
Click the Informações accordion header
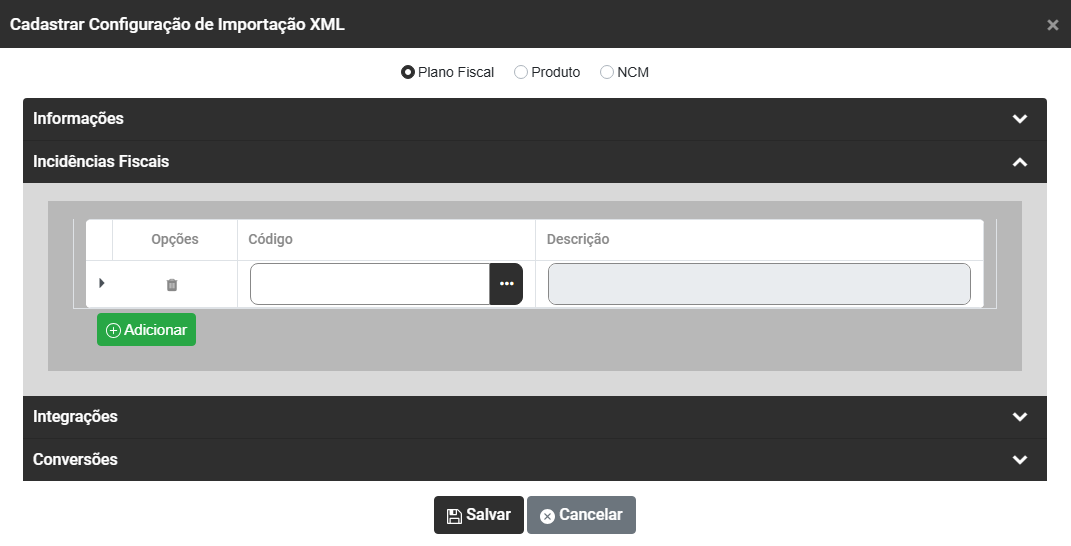[78, 119]
